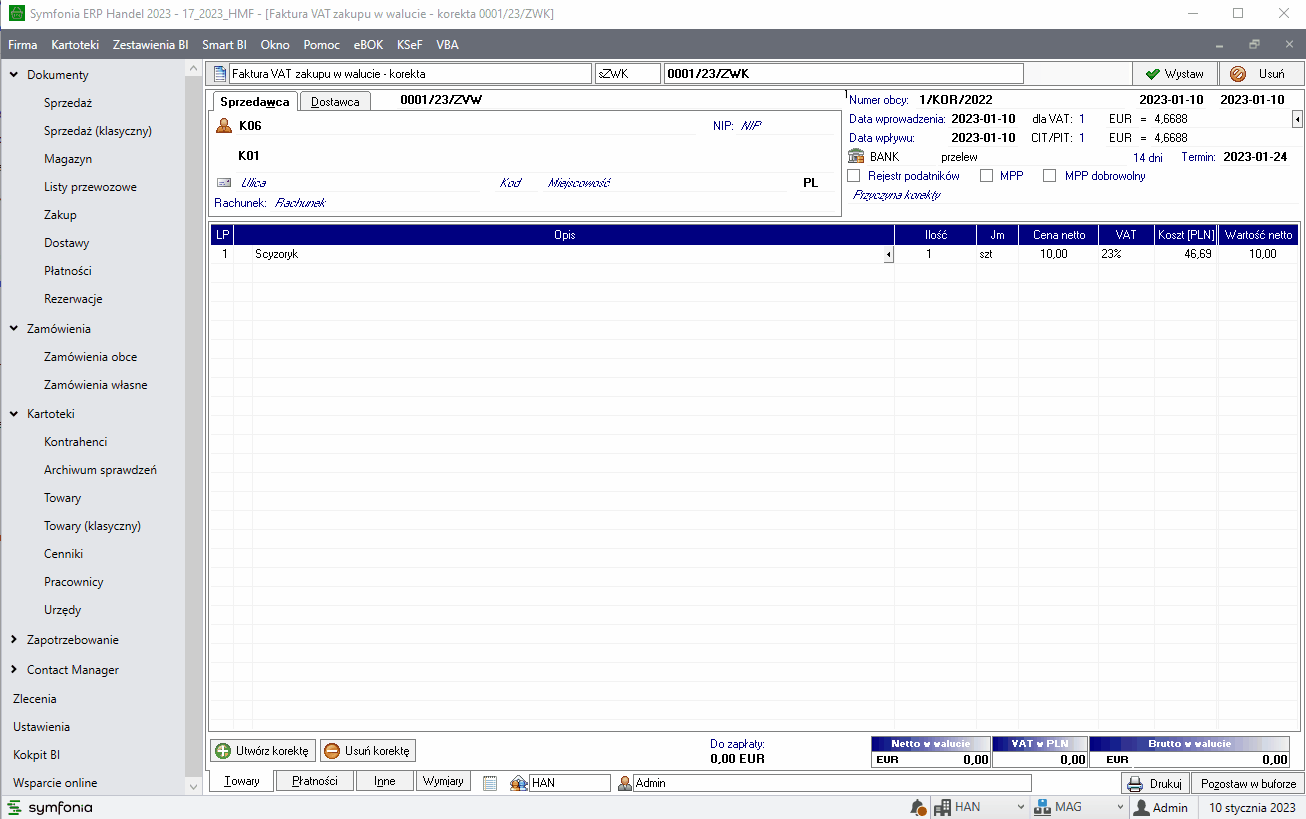Click the document icon beside the invoice type field
Screen dimensions: 1306x819
[x=220, y=74]
